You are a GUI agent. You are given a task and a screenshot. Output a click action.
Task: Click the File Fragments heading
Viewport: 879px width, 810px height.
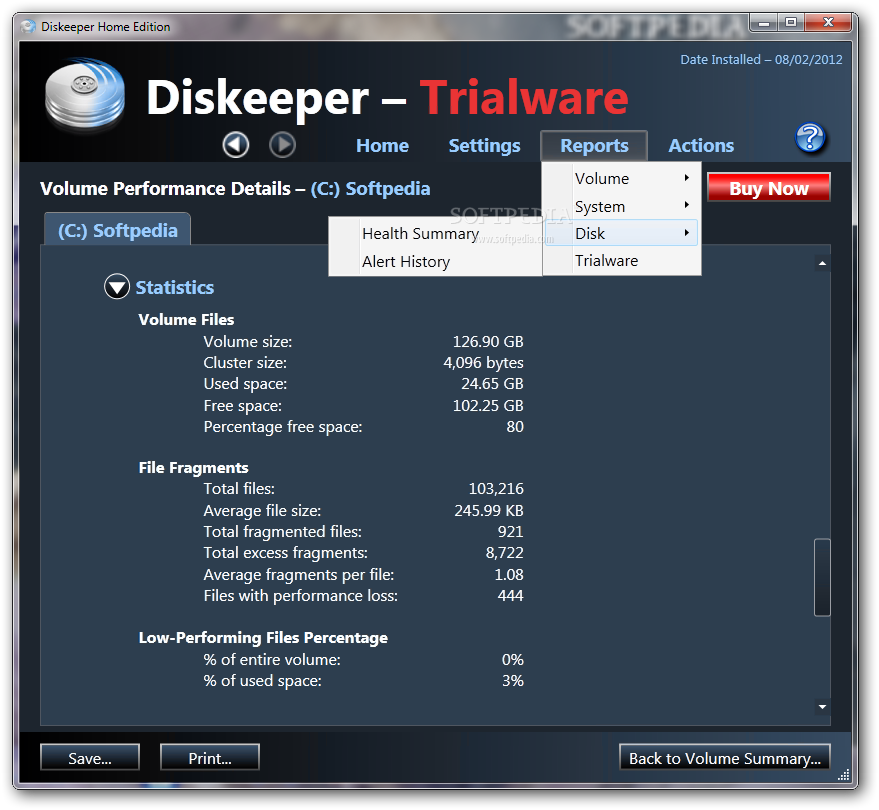(x=193, y=468)
